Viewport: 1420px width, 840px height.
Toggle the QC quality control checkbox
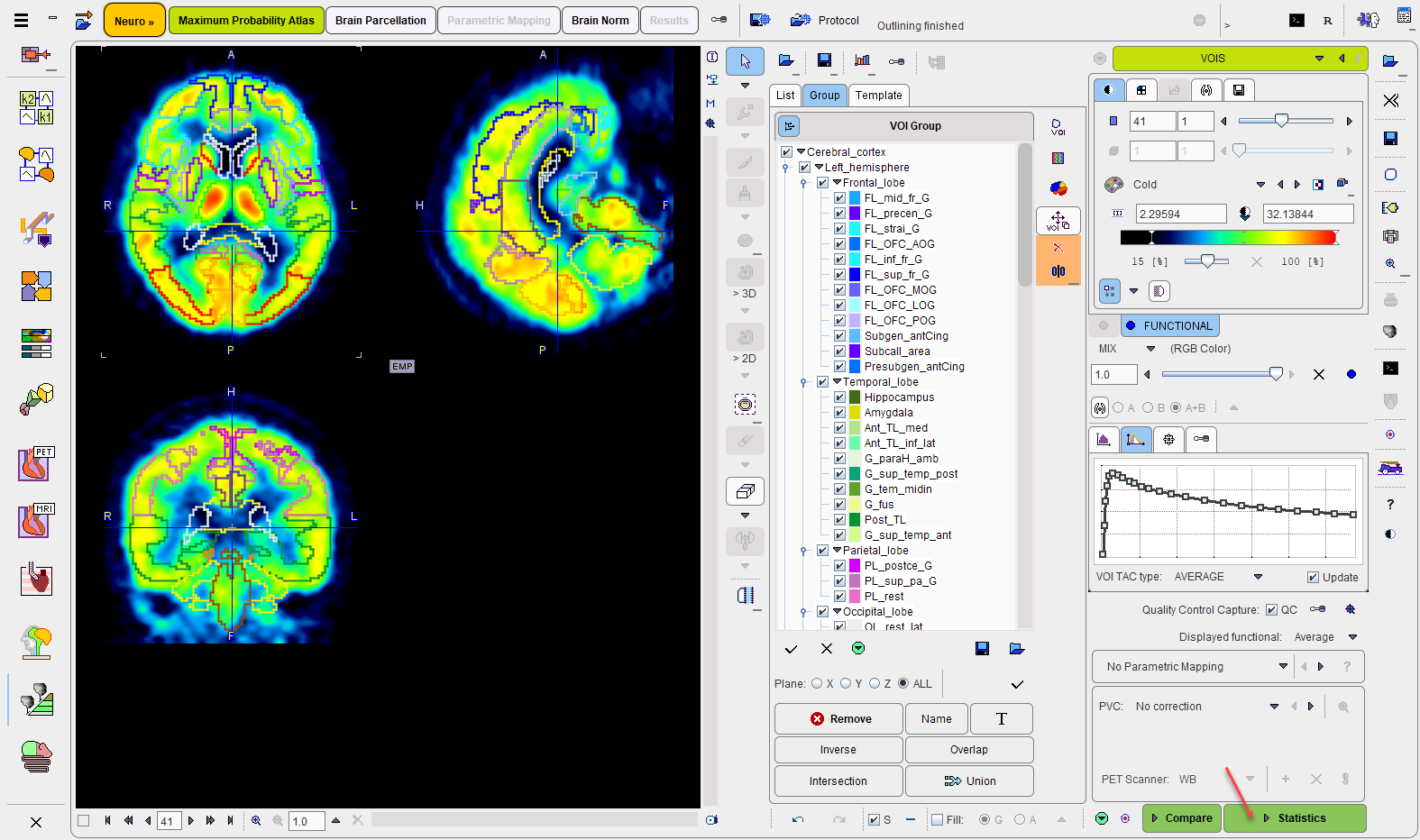pyautogui.click(x=1271, y=610)
